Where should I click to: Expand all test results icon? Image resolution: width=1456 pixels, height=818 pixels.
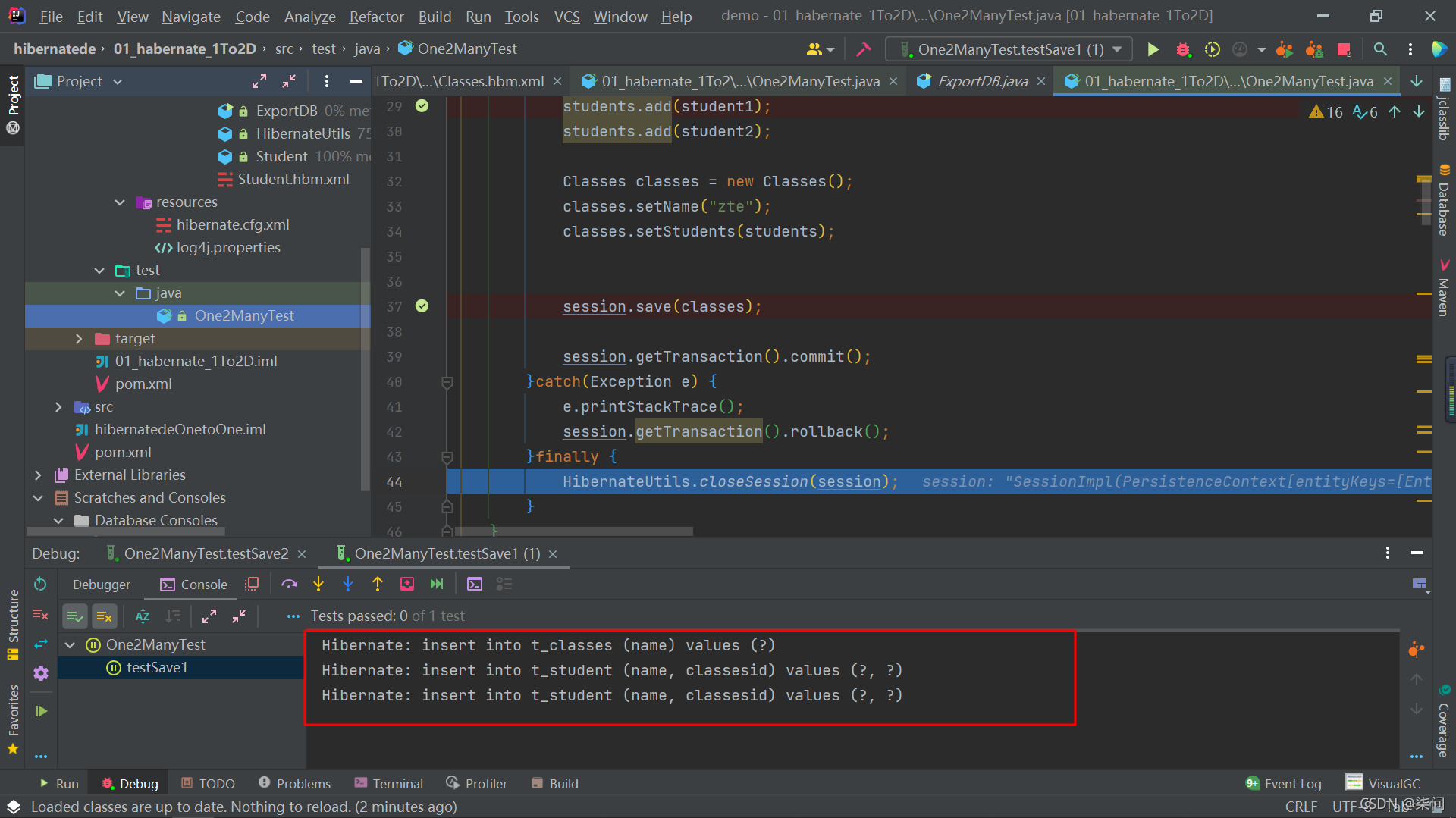click(209, 616)
